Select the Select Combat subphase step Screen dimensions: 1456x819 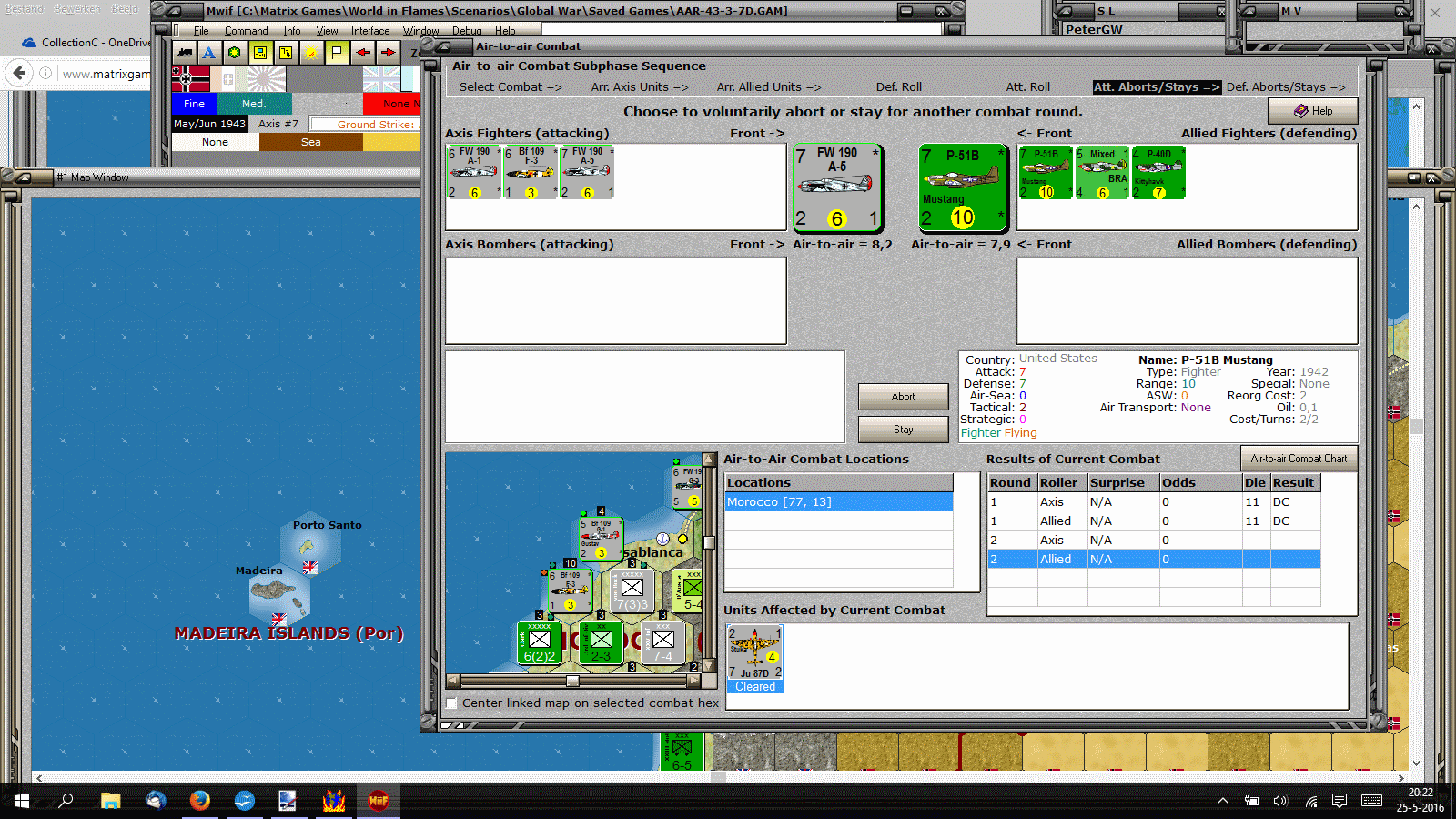pos(511,87)
